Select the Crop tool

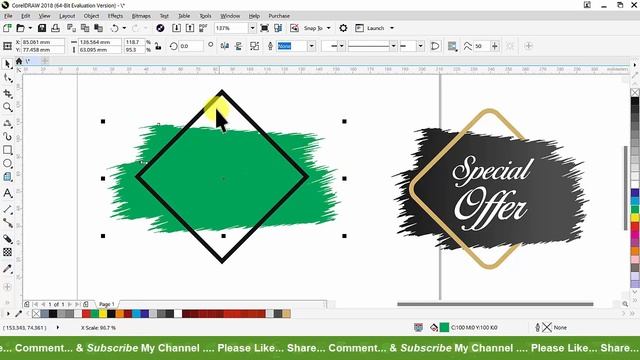(x=7, y=93)
